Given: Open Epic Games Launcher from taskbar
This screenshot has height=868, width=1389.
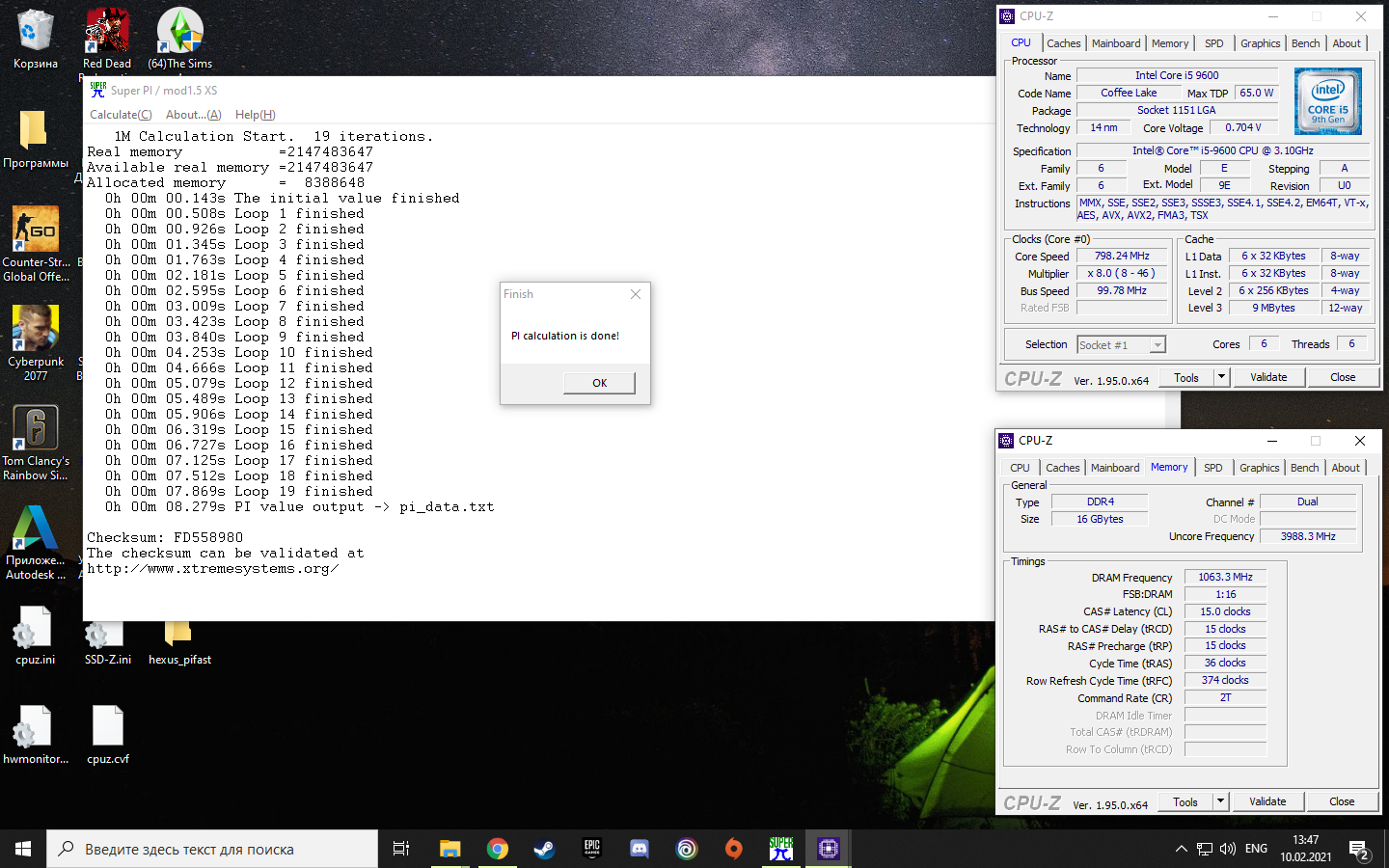Looking at the screenshot, I should tap(592, 849).
